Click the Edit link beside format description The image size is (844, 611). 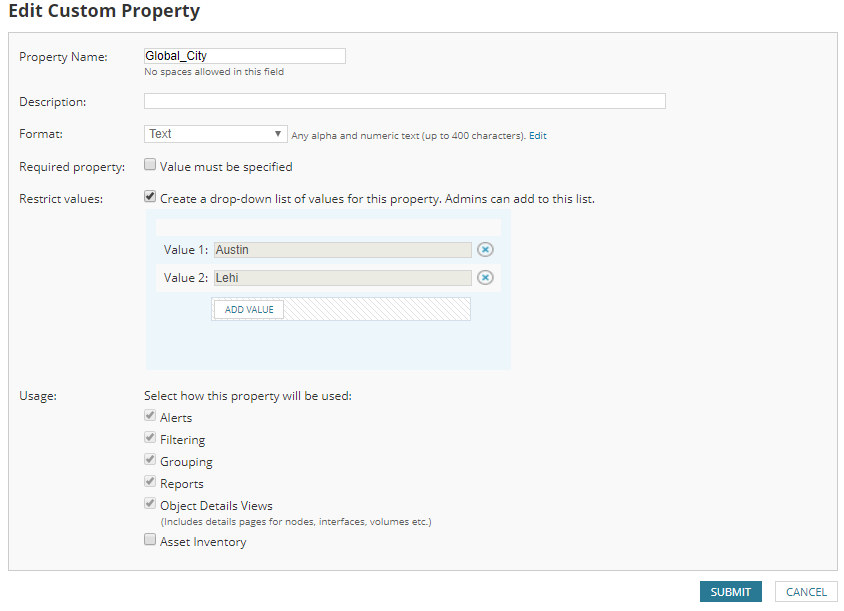pos(538,135)
